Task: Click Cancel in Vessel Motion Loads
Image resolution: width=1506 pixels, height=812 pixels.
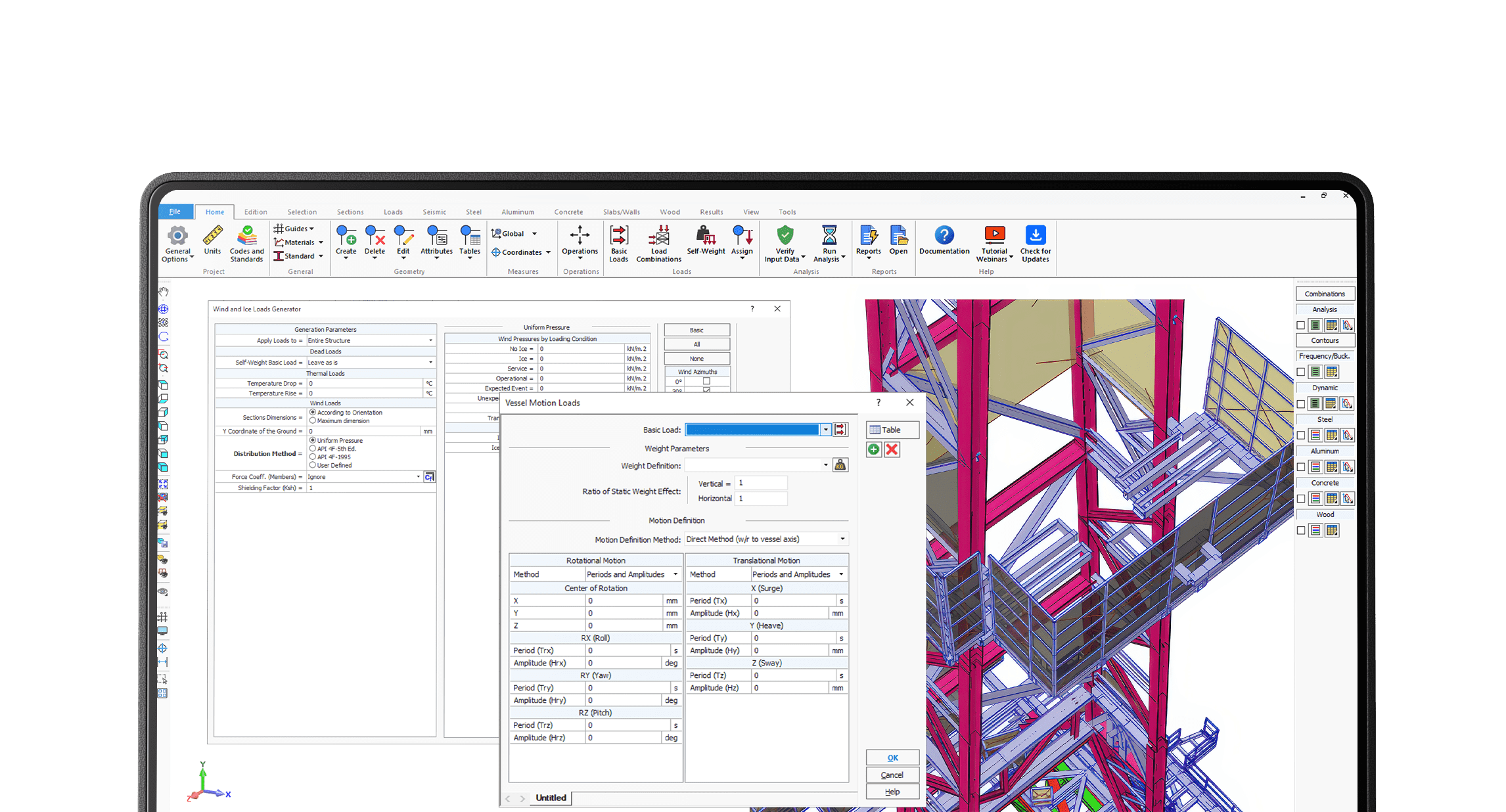Action: tap(892, 775)
